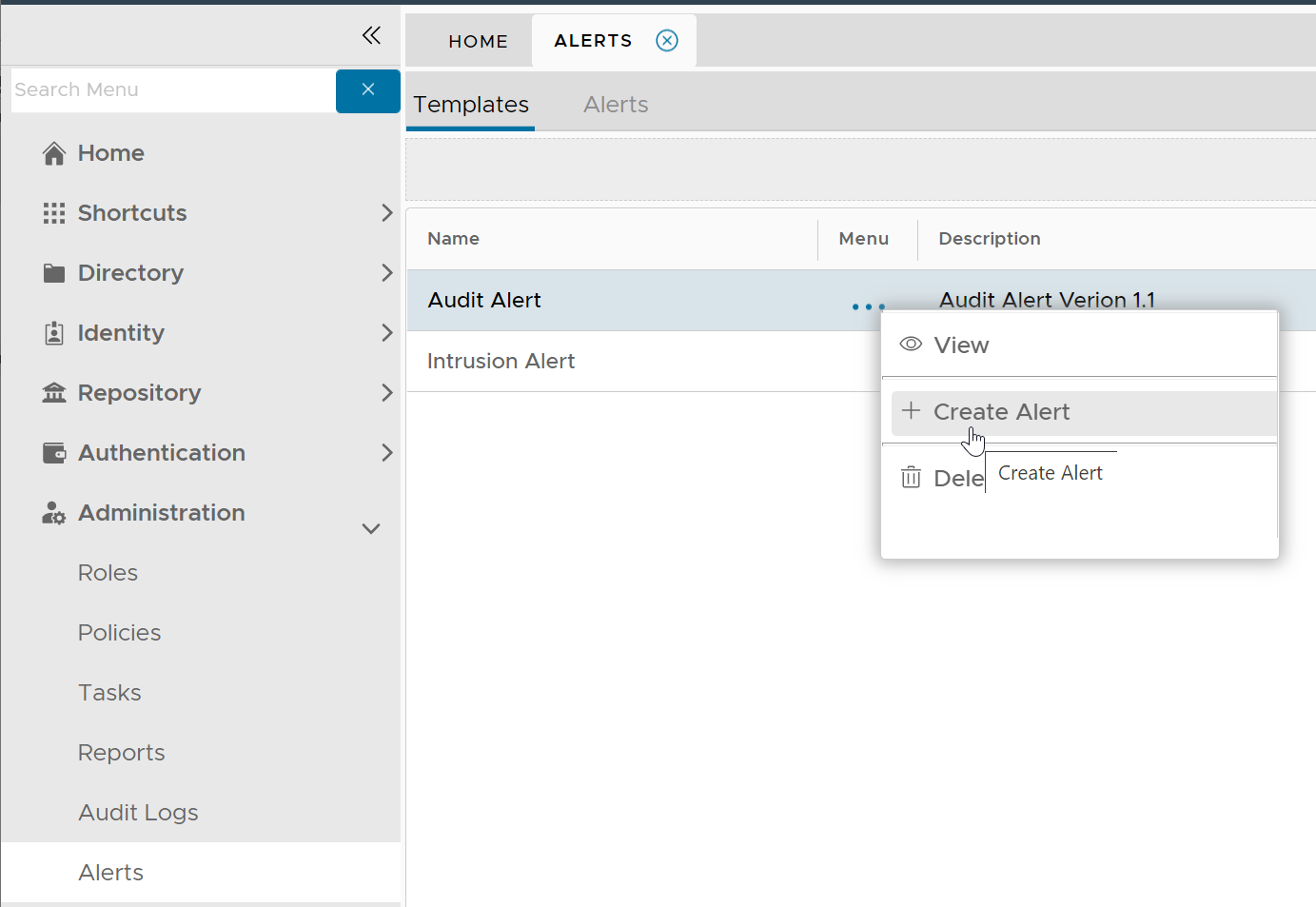The image size is (1316, 907).
Task: Open the three-dots menu for Audit Alert
Action: tap(868, 306)
